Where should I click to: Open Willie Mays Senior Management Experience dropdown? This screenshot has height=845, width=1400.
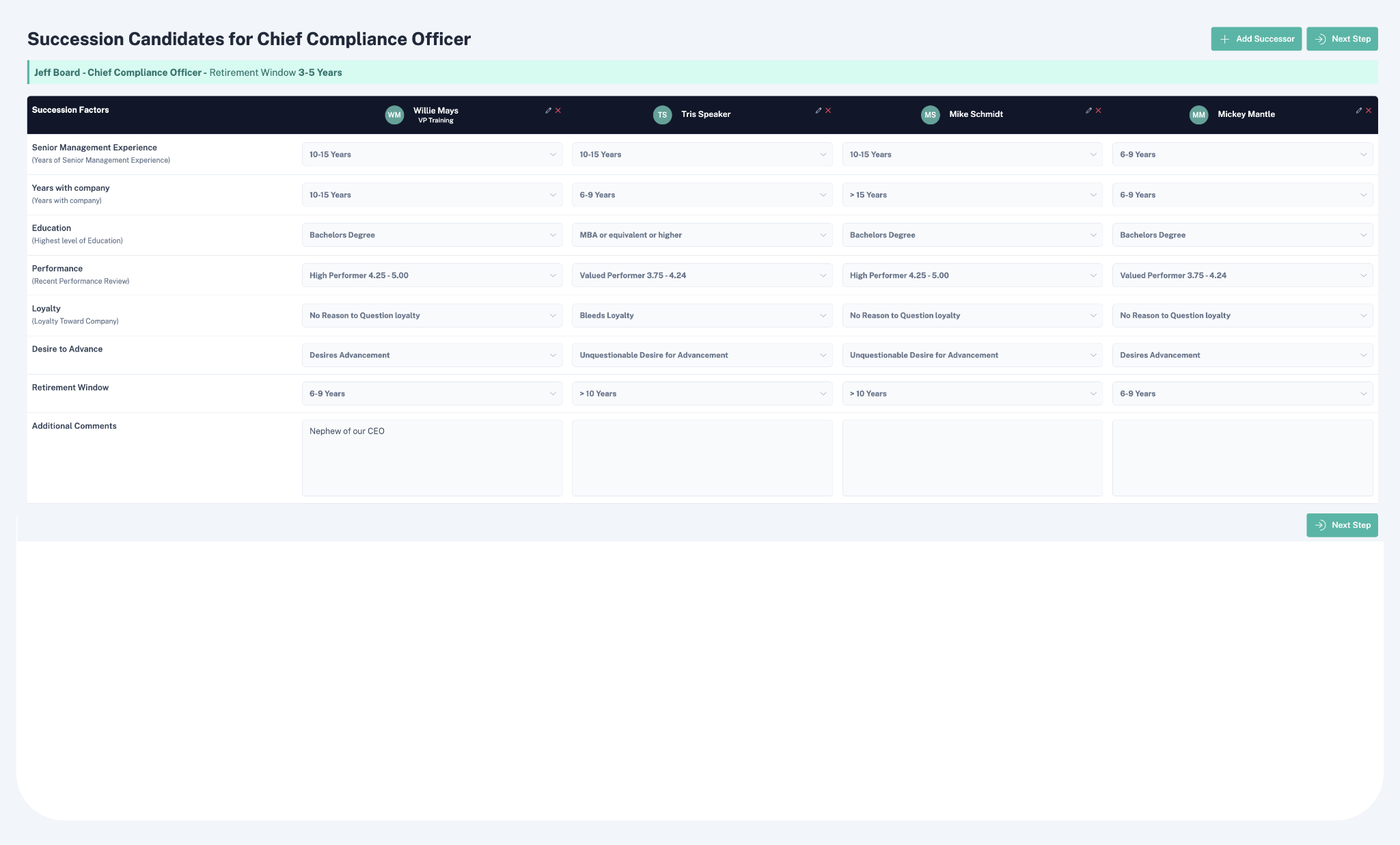coord(432,155)
